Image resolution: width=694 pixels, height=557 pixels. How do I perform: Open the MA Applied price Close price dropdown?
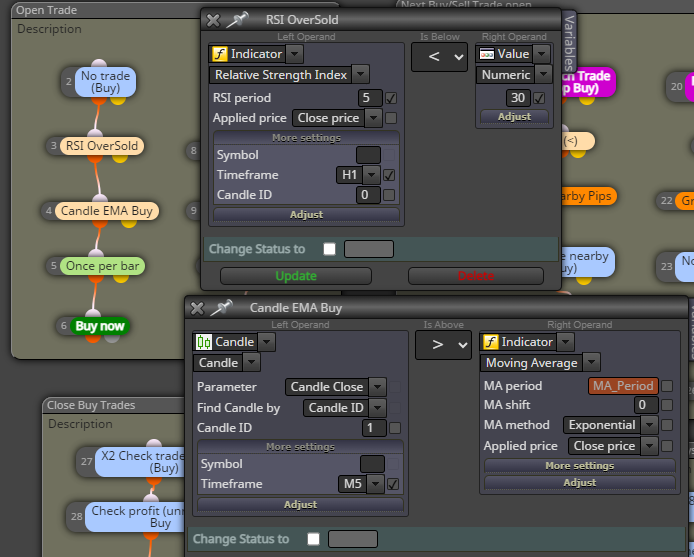pos(649,446)
